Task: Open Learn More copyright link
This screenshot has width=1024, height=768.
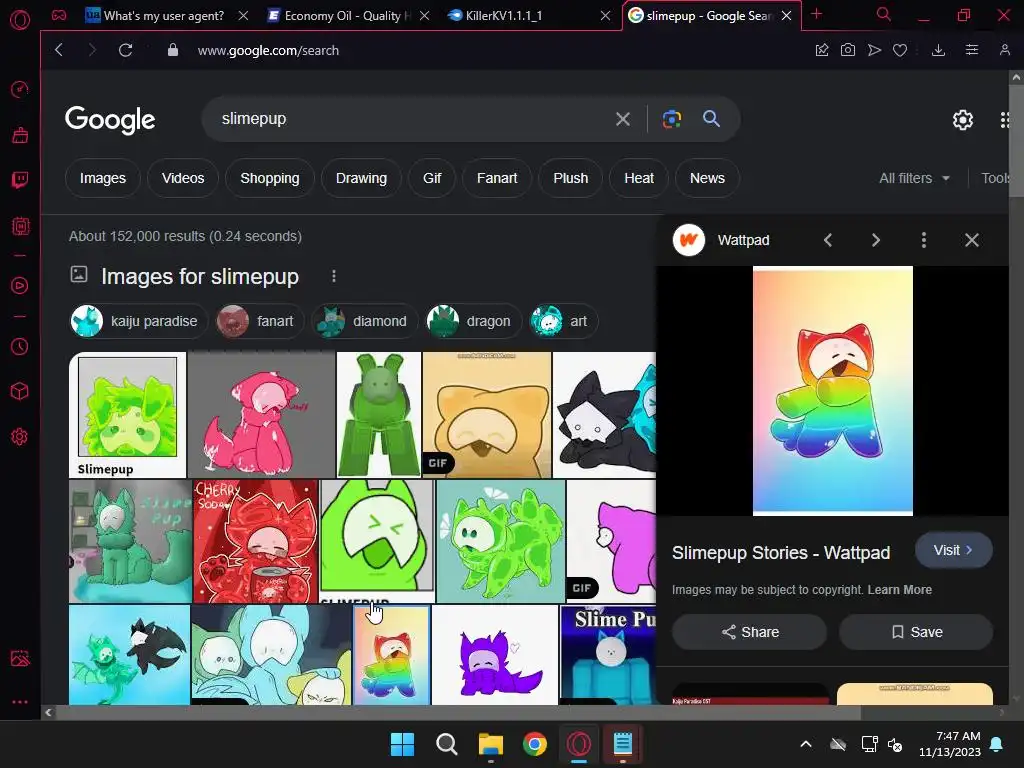Action: tap(899, 590)
